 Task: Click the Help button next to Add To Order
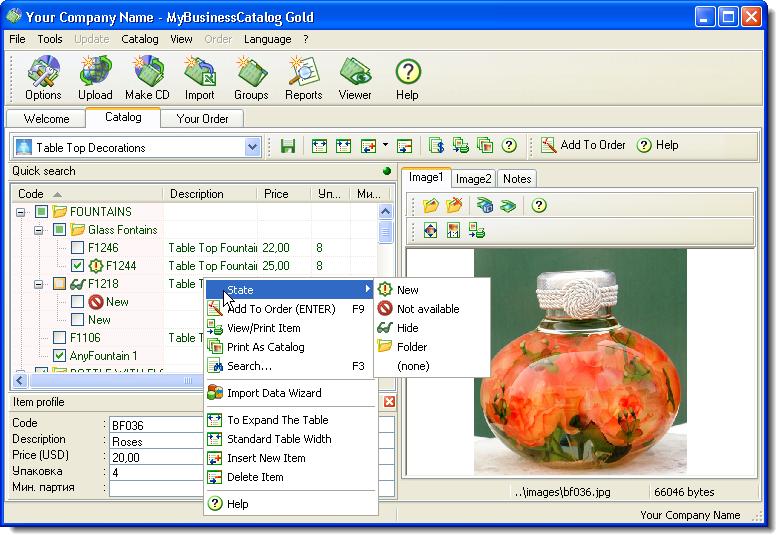pos(657,145)
